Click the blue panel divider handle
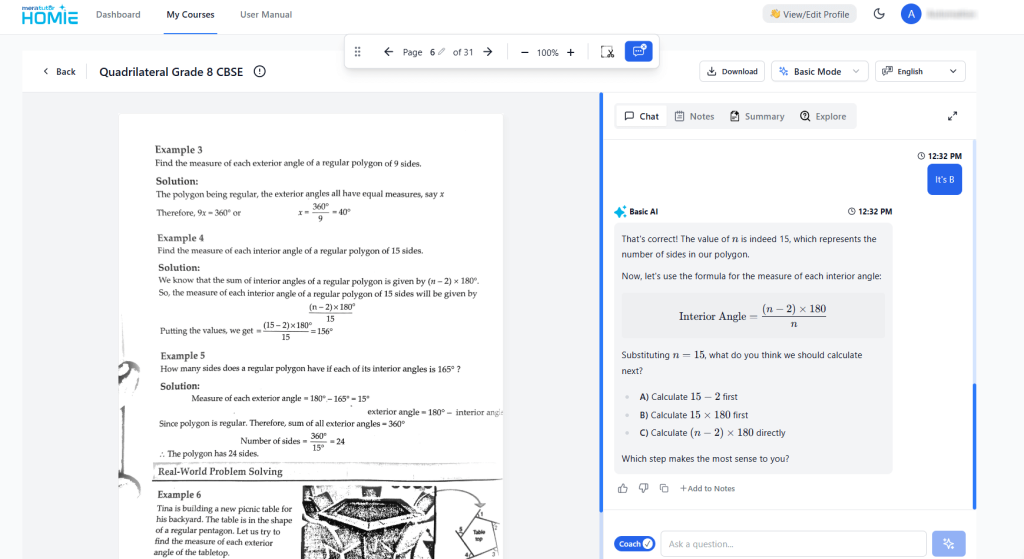 click(x=601, y=302)
